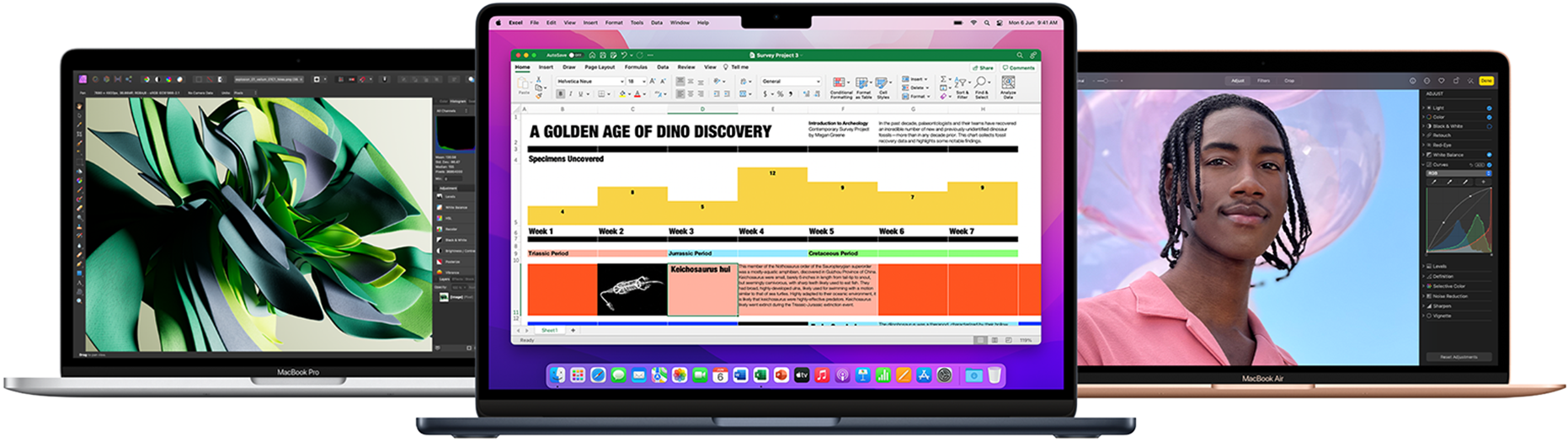The width and height of the screenshot is (1568, 441).
Task: Open Conditional Formatting in the ribbon
Action: click(x=840, y=87)
